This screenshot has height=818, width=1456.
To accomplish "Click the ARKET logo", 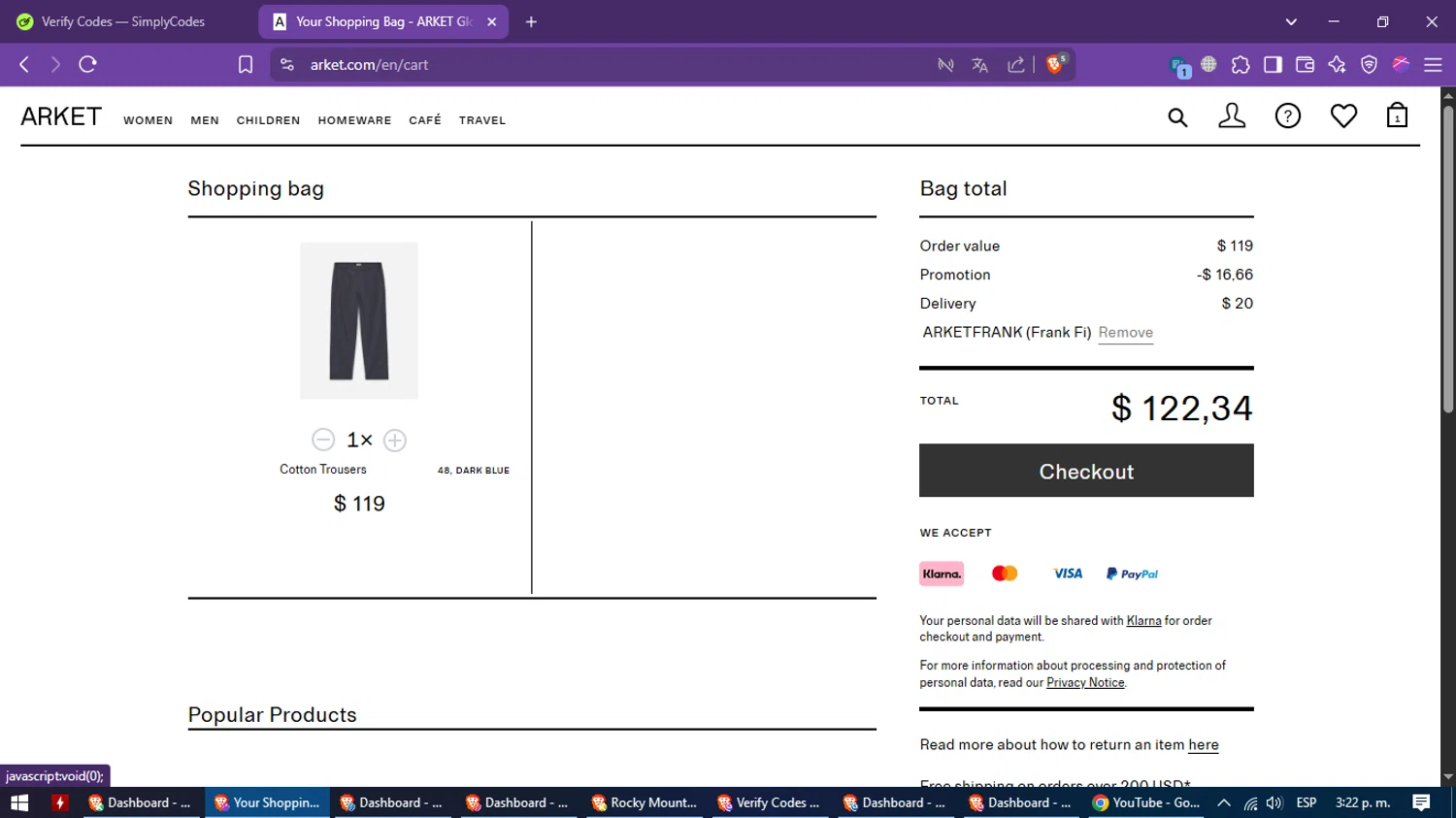I will (x=61, y=116).
